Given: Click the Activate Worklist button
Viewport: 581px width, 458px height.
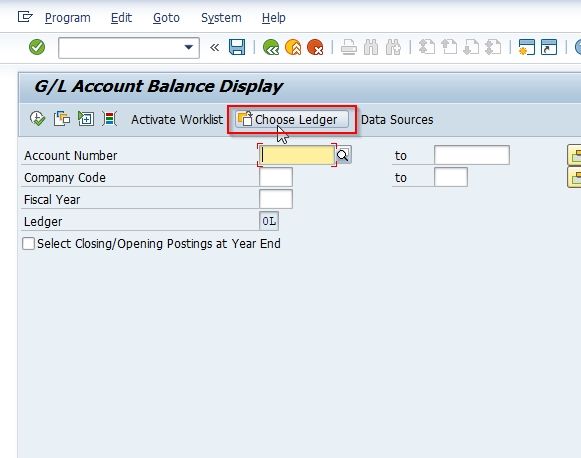Looking at the screenshot, I should click(x=177, y=119).
